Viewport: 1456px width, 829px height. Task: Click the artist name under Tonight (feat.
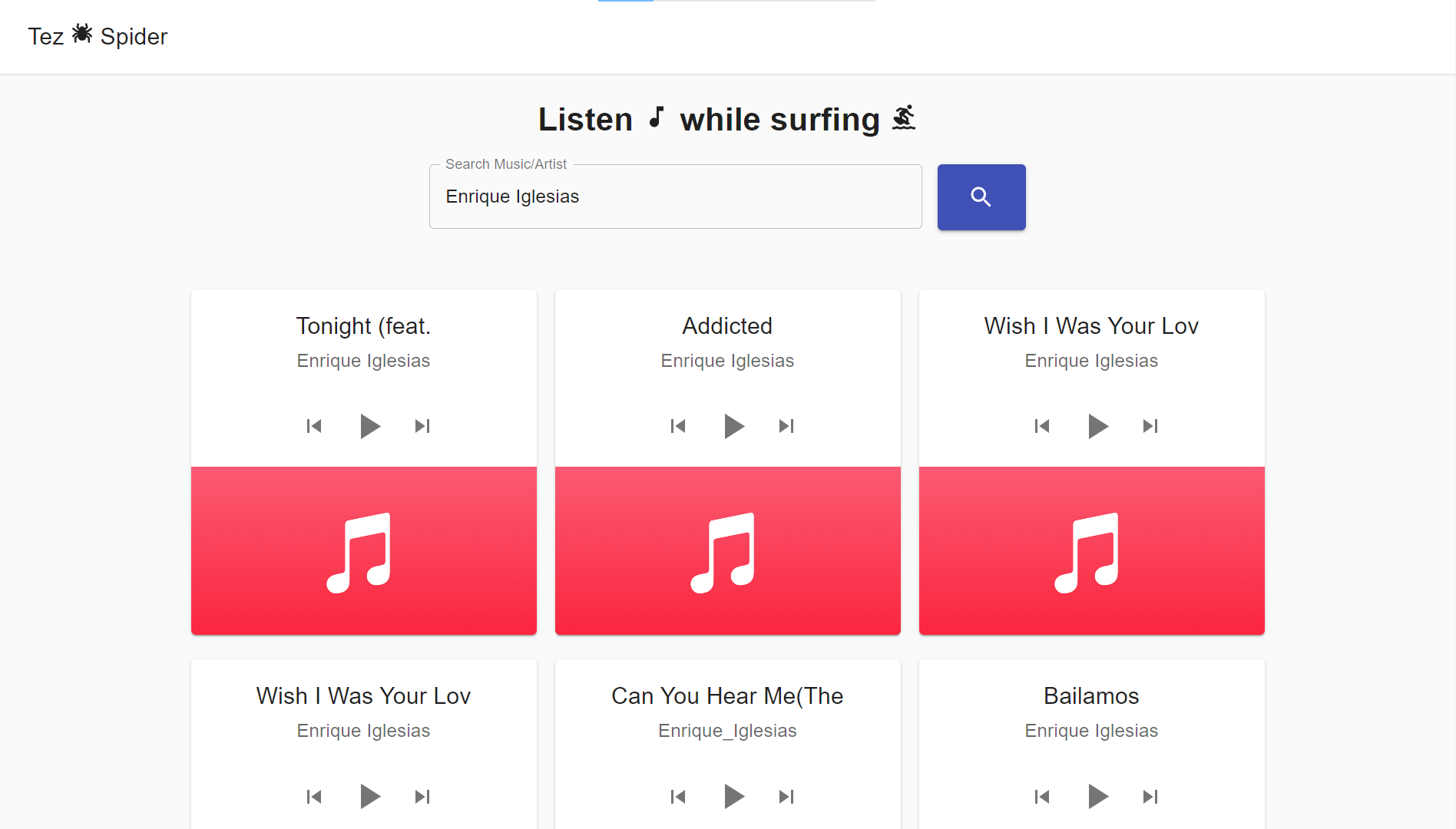coord(363,361)
